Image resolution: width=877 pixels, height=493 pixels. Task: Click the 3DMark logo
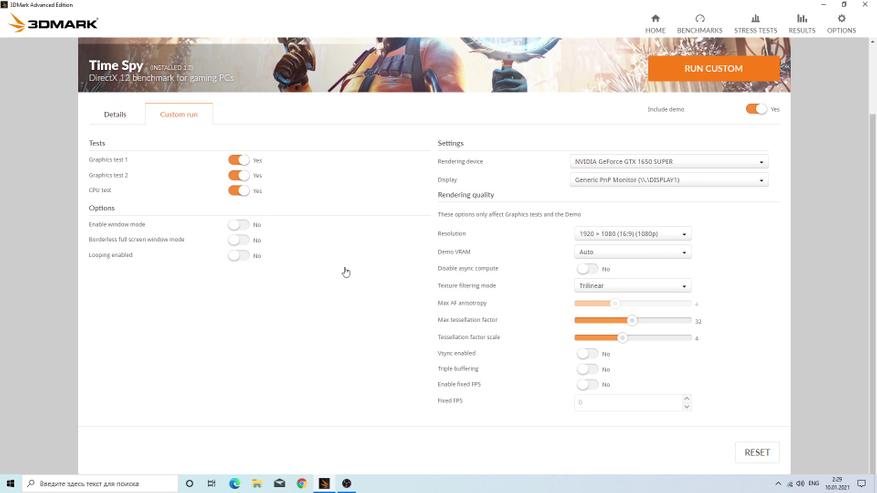pyautogui.click(x=54, y=24)
